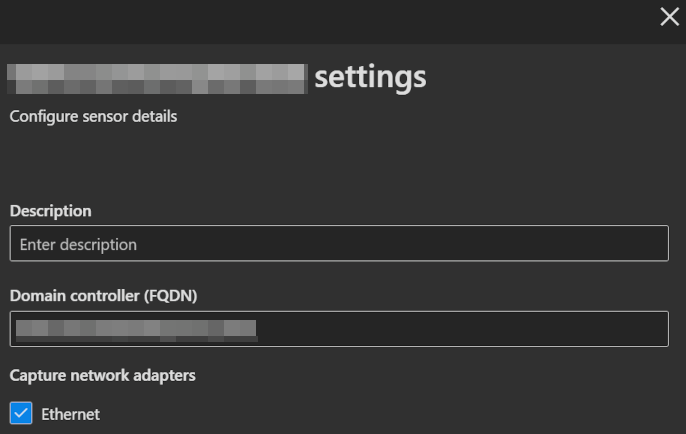686x434 pixels.
Task: Select the blurred domain controller value
Action: pos(136,329)
